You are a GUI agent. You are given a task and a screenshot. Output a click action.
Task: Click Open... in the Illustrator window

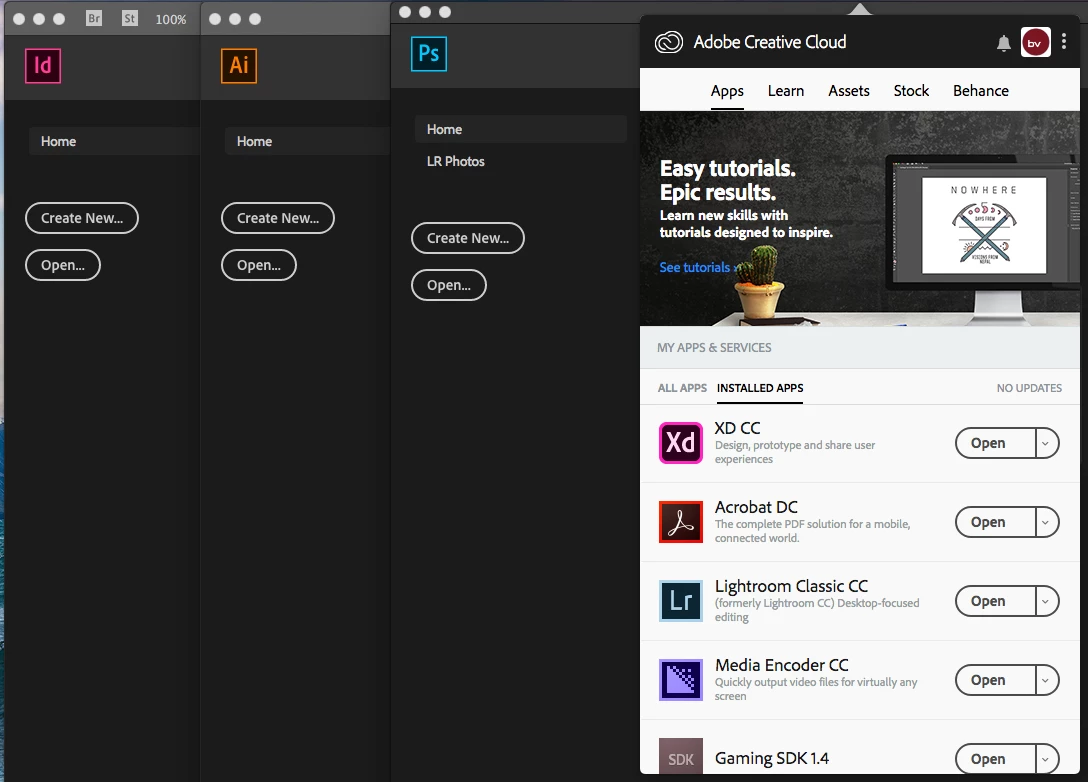click(x=259, y=265)
